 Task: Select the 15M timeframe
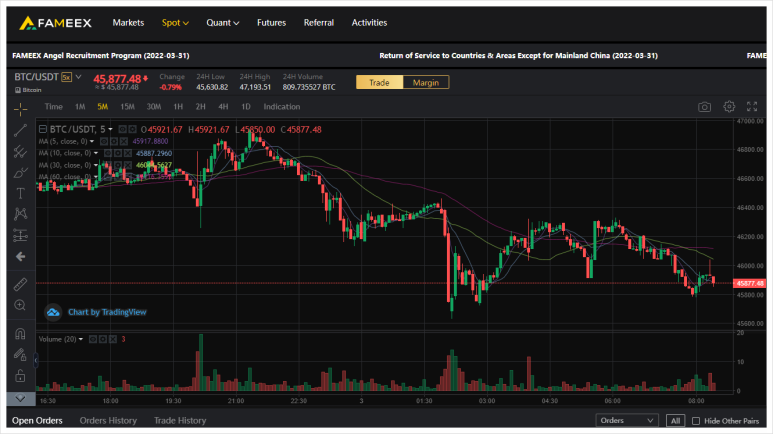click(127, 107)
